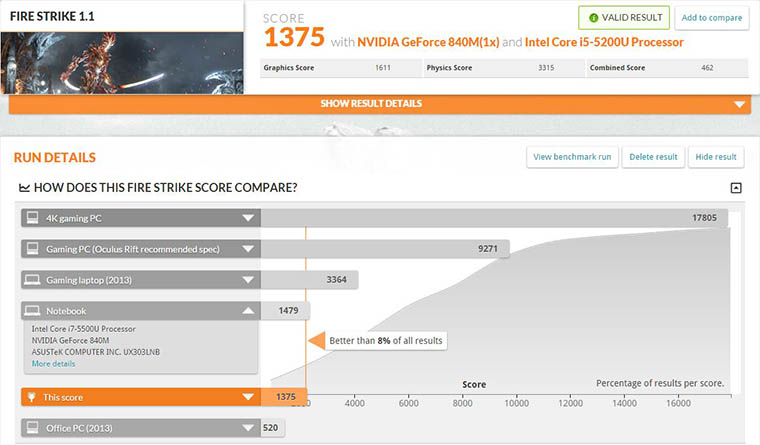
Task: Click Add to compare button
Action: [x=712, y=18]
